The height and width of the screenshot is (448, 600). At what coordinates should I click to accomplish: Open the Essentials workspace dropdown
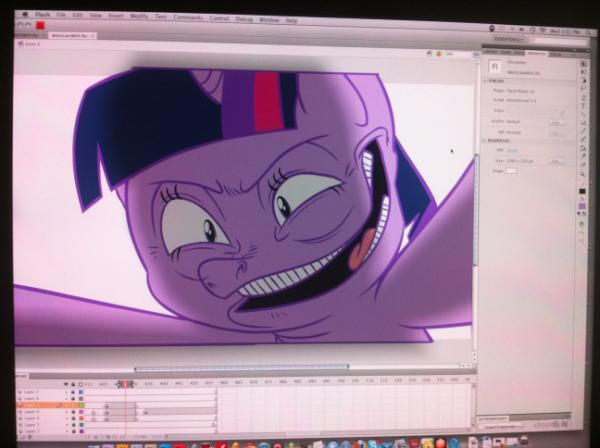pyautogui.click(x=509, y=39)
